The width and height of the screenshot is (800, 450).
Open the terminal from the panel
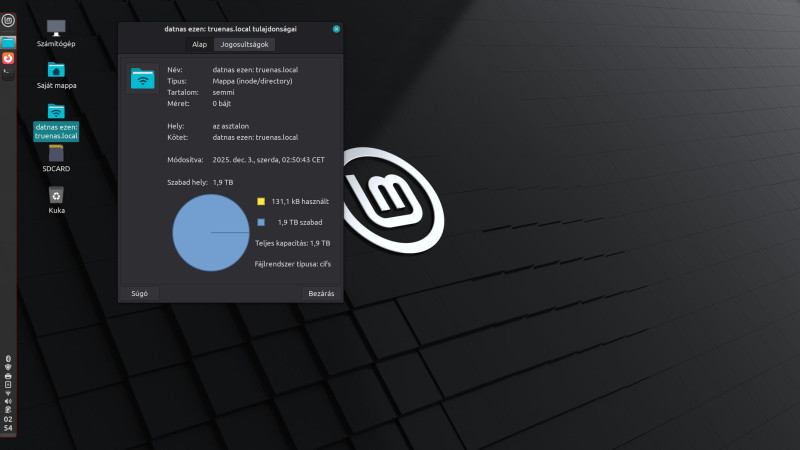click(x=8, y=73)
